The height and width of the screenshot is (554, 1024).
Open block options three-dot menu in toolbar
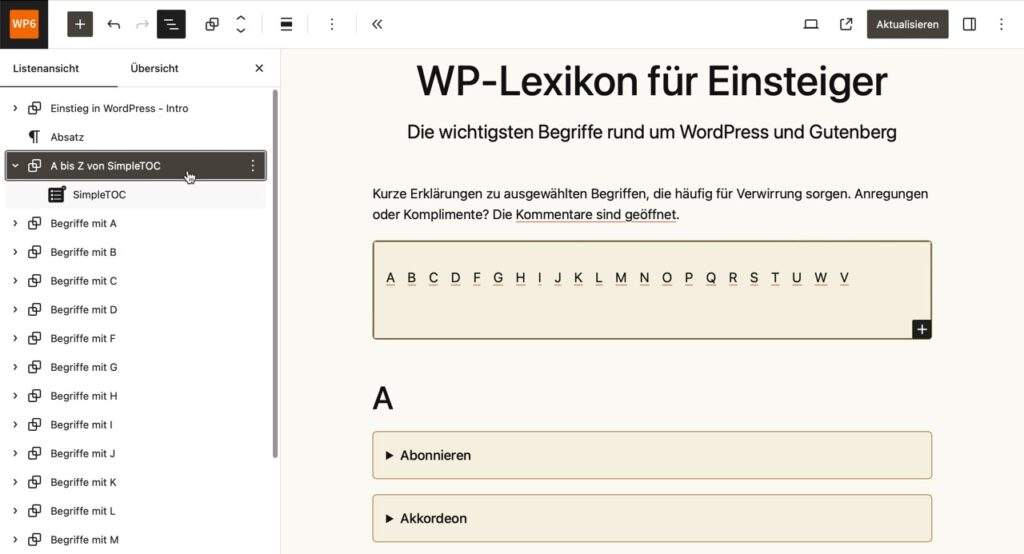[332, 24]
